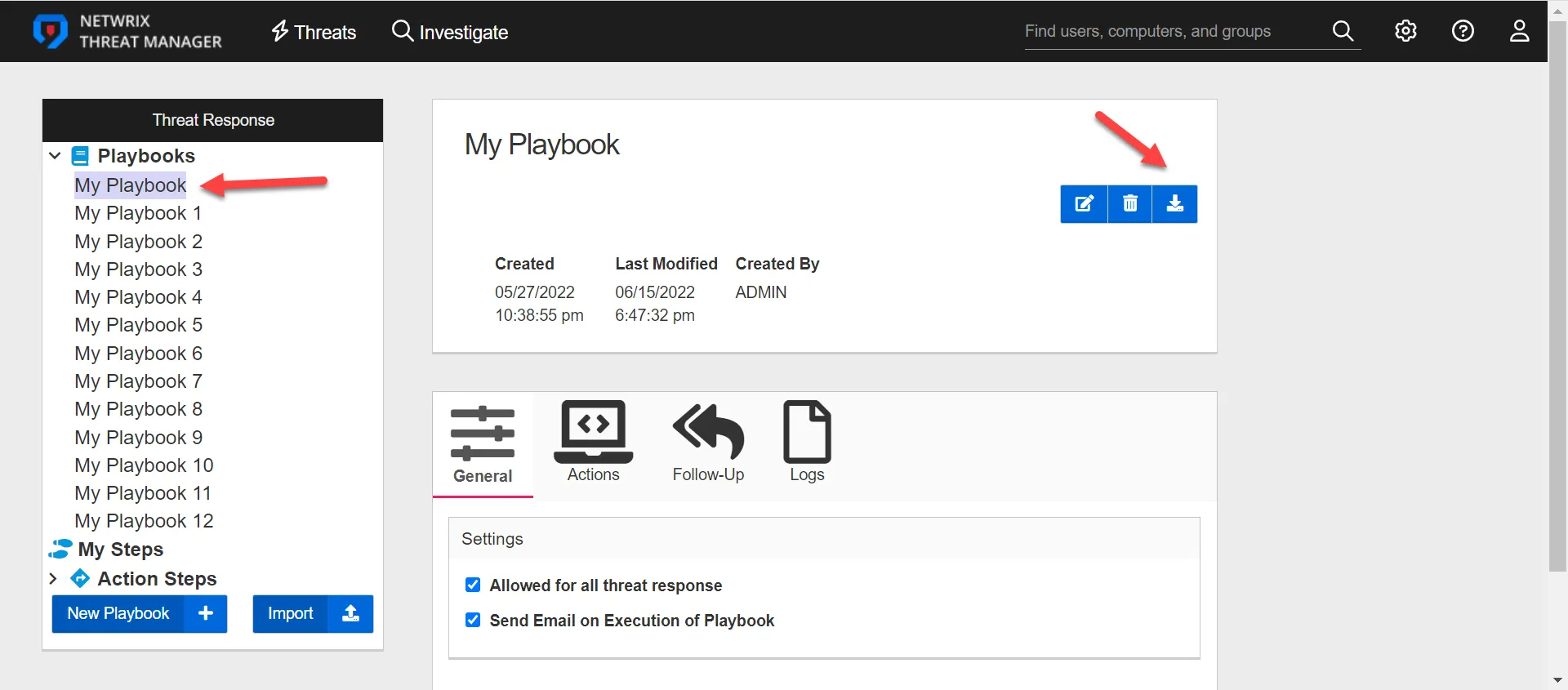
Task: Select My Playbook 4
Action: pyautogui.click(x=138, y=297)
